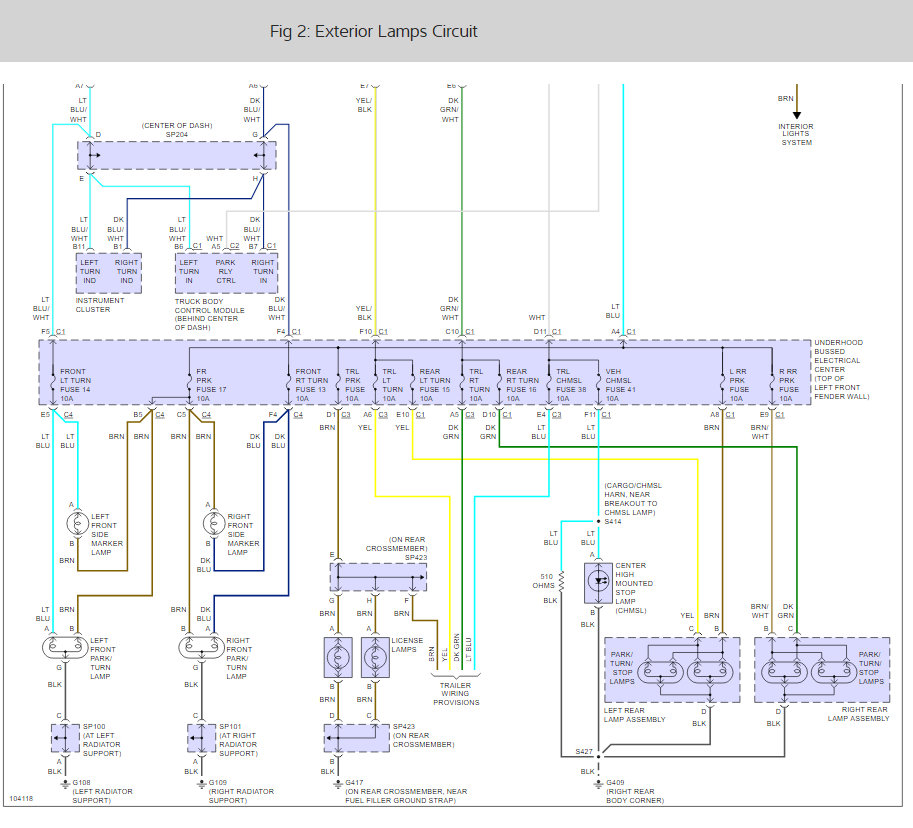Click the SP100 splice box
This screenshot has width=913, height=828.
click(65, 738)
